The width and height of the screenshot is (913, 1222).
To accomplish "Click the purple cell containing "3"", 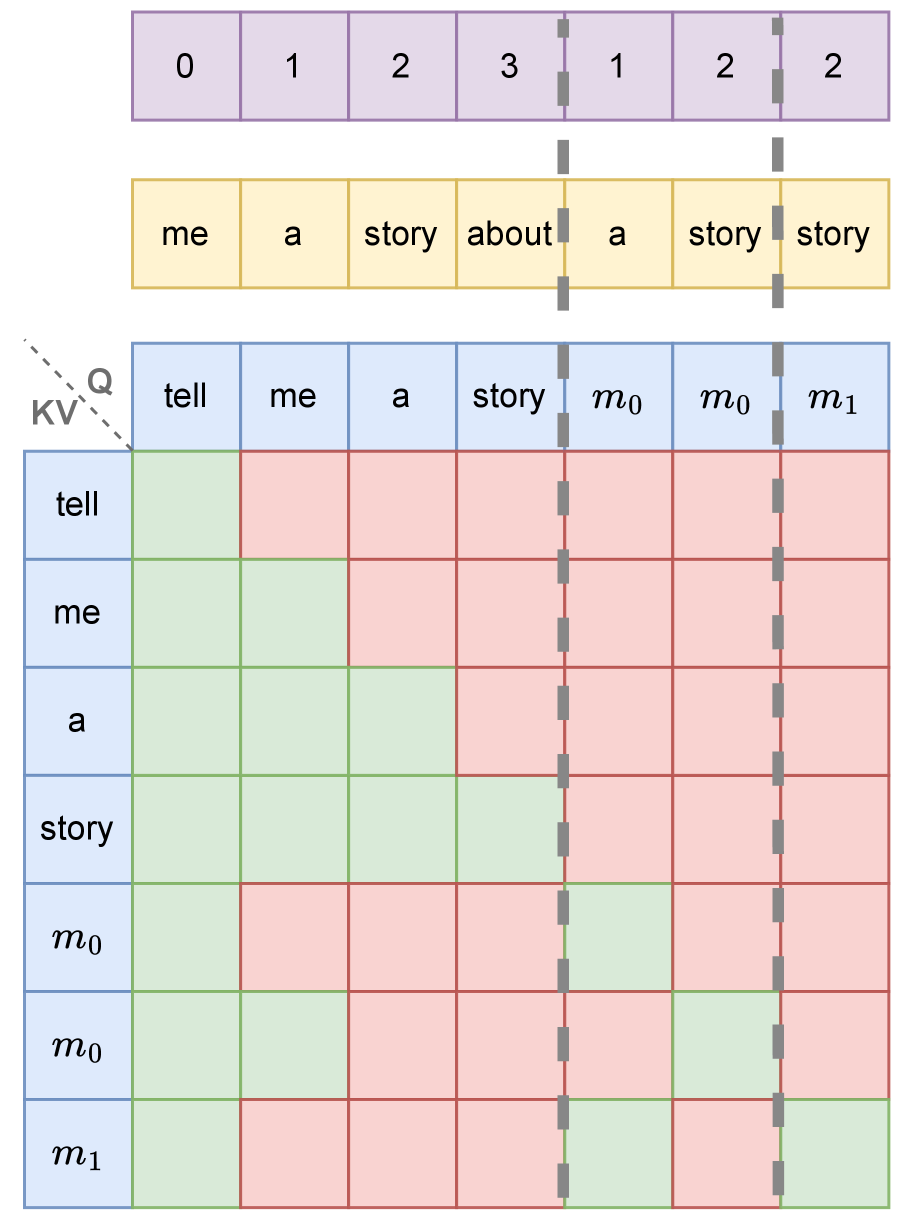I will point(509,66).
